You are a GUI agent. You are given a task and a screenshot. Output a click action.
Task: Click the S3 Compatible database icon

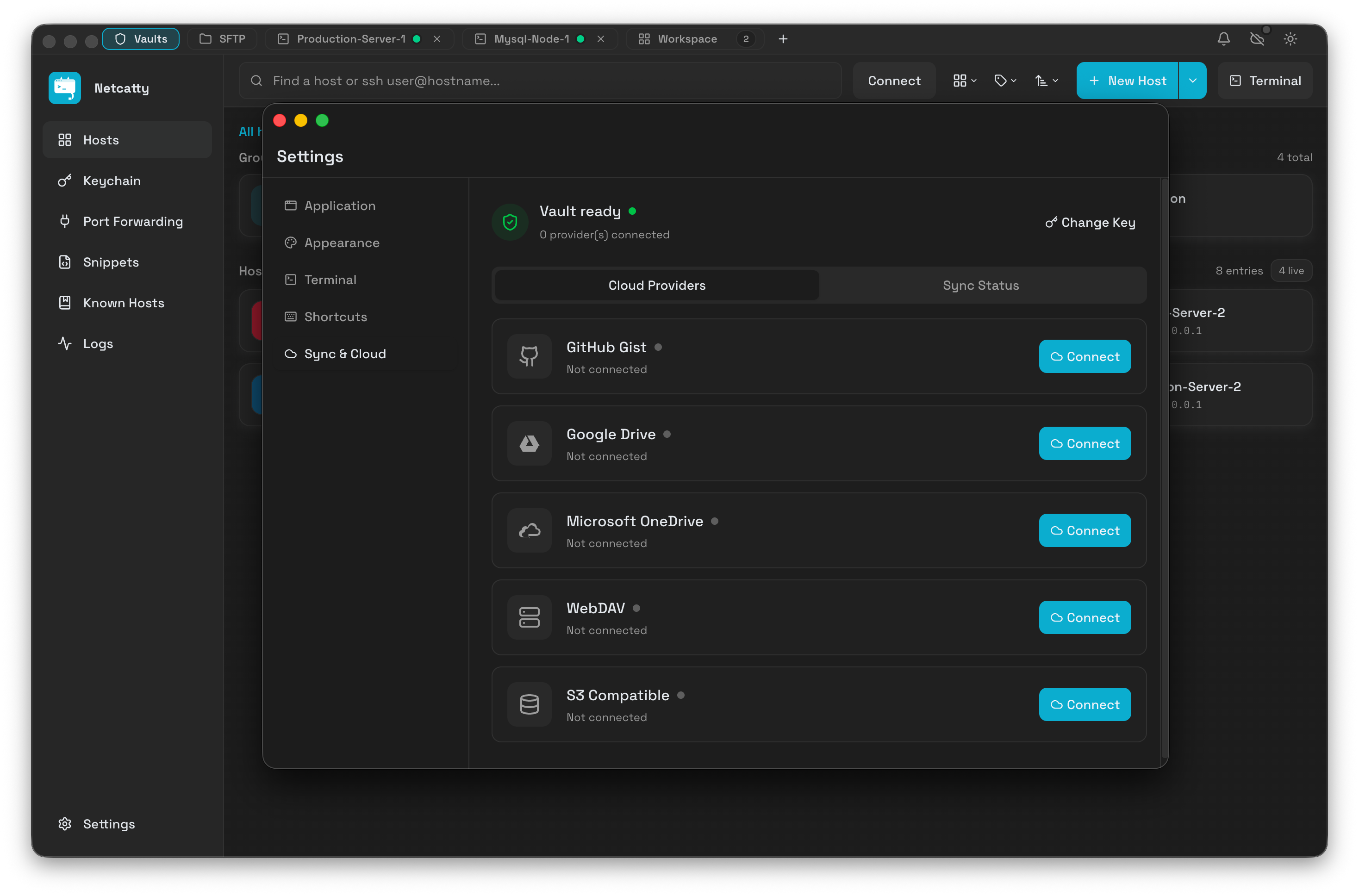pyautogui.click(x=529, y=704)
